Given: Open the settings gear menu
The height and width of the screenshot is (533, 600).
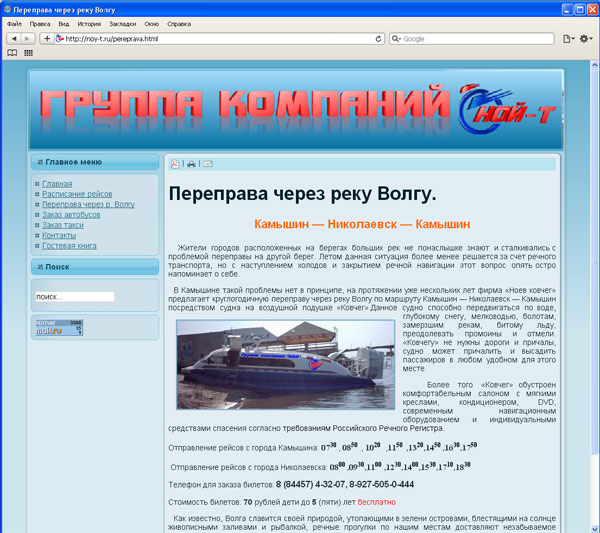Looking at the screenshot, I should click(x=585, y=39).
